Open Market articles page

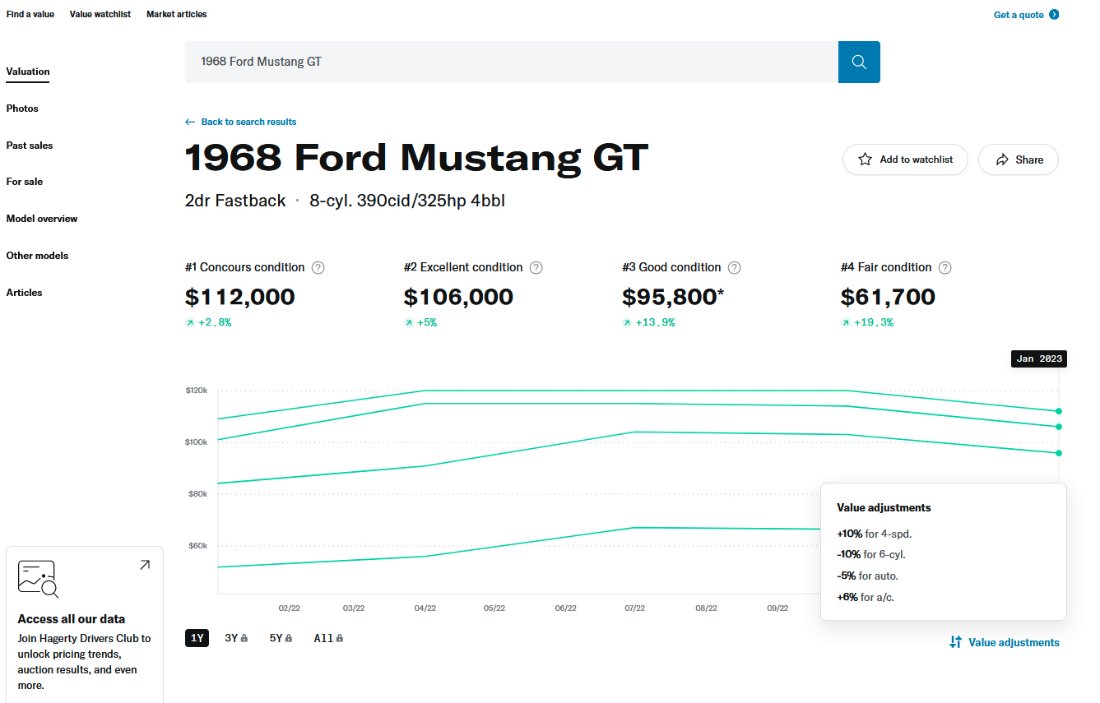tap(177, 14)
